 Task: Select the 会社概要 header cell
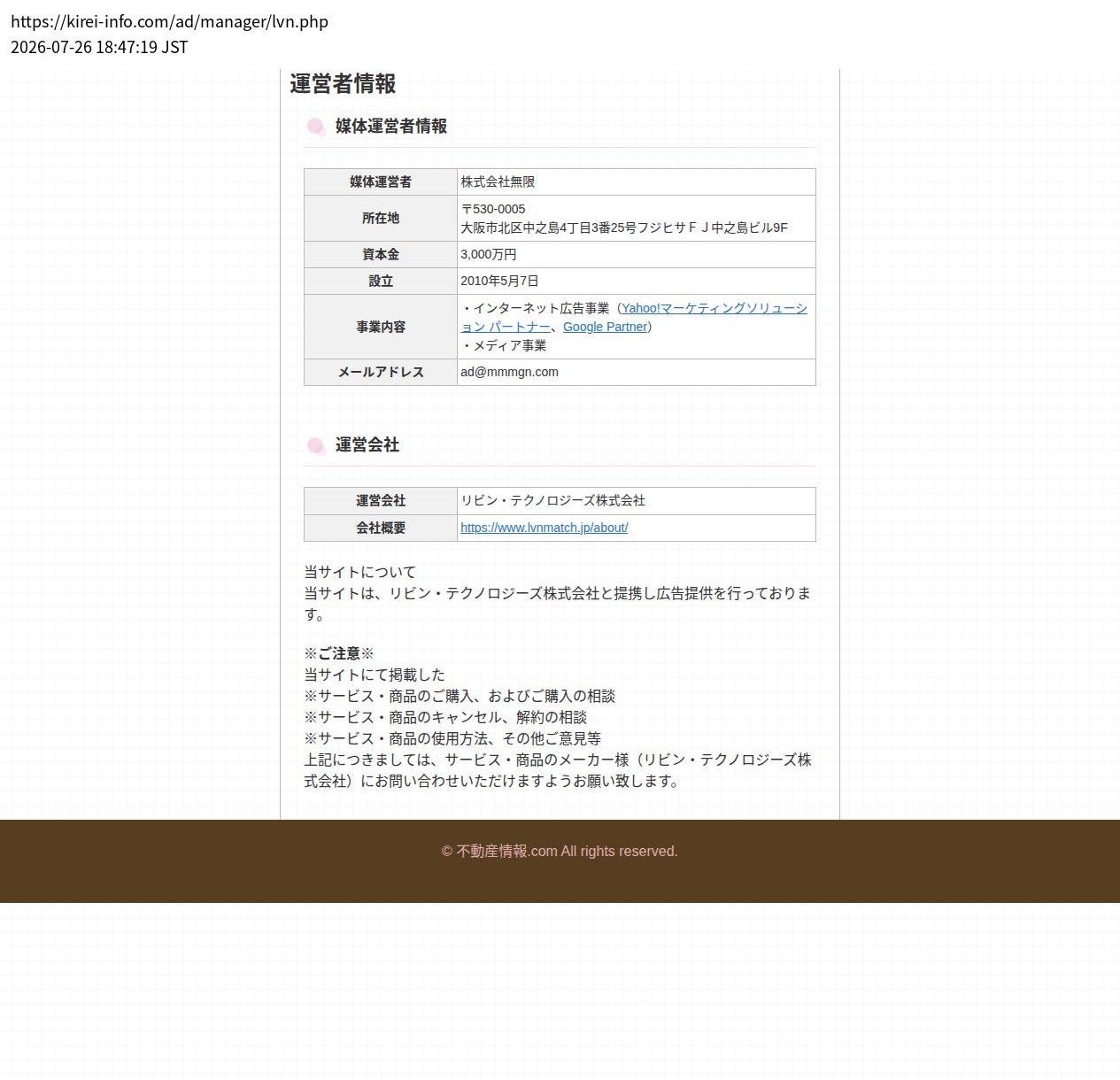381,528
